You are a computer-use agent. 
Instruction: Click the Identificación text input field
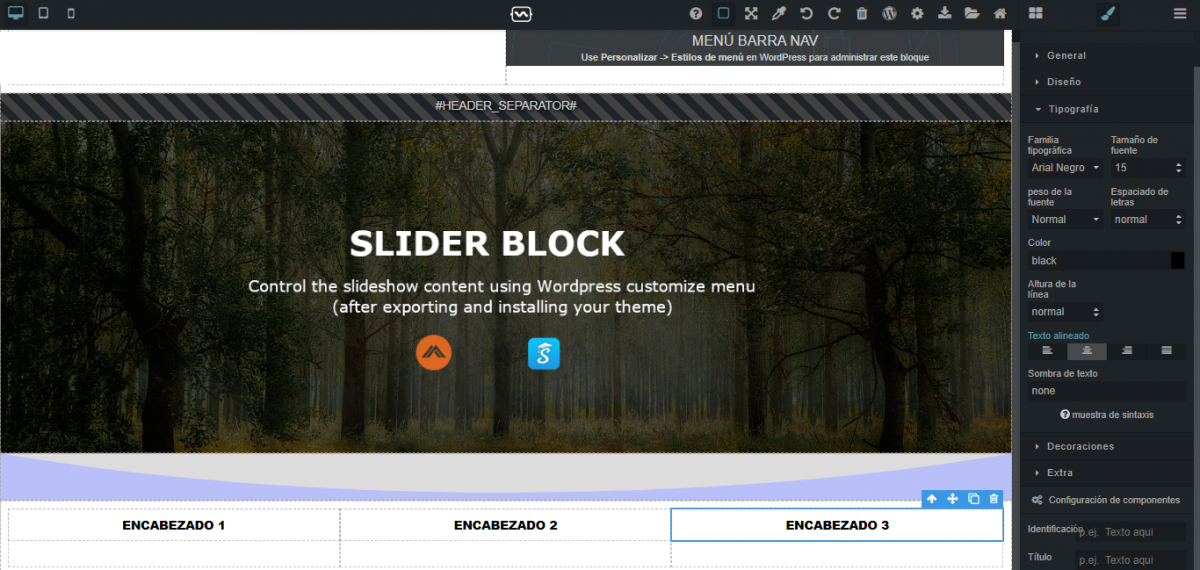pyautogui.click(x=1130, y=533)
